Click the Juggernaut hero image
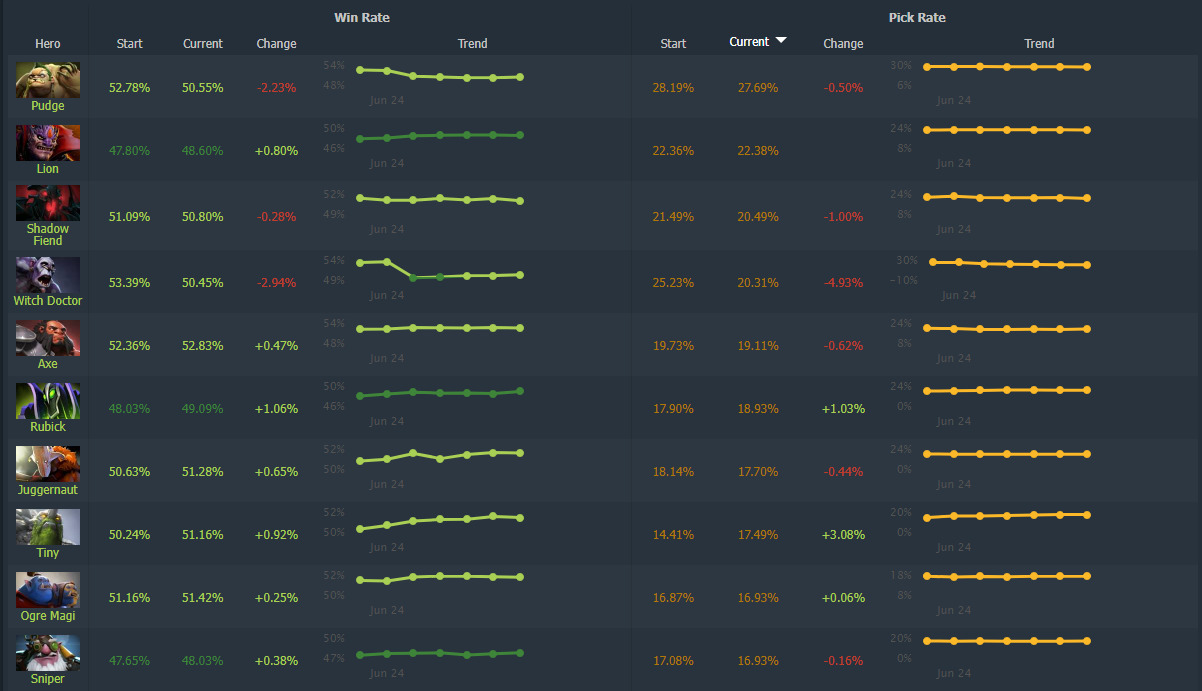The width and height of the screenshot is (1202, 691). click(47, 464)
